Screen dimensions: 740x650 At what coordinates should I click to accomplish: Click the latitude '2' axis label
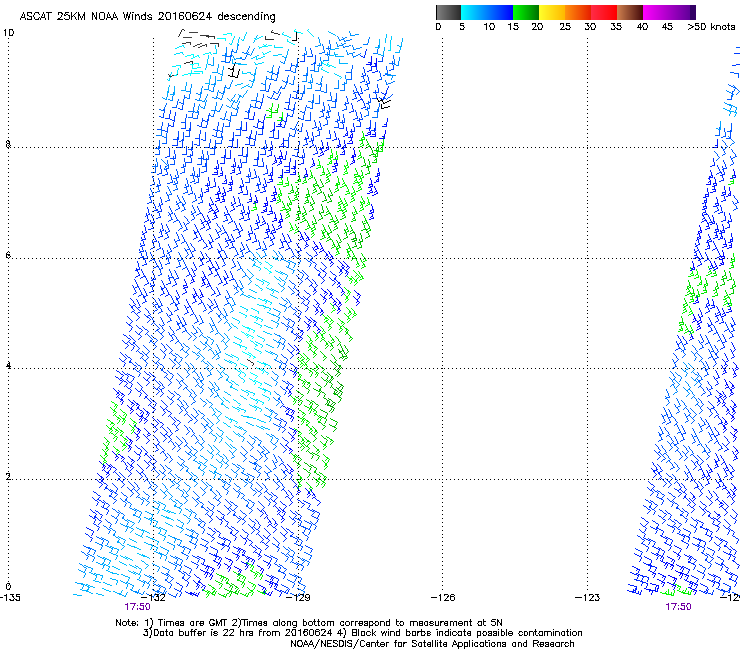[x=8, y=476]
